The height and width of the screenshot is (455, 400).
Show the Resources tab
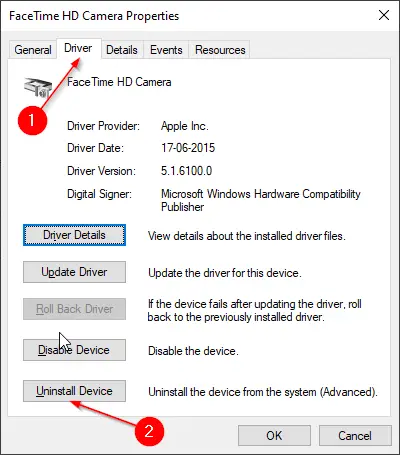click(x=220, y=50)
